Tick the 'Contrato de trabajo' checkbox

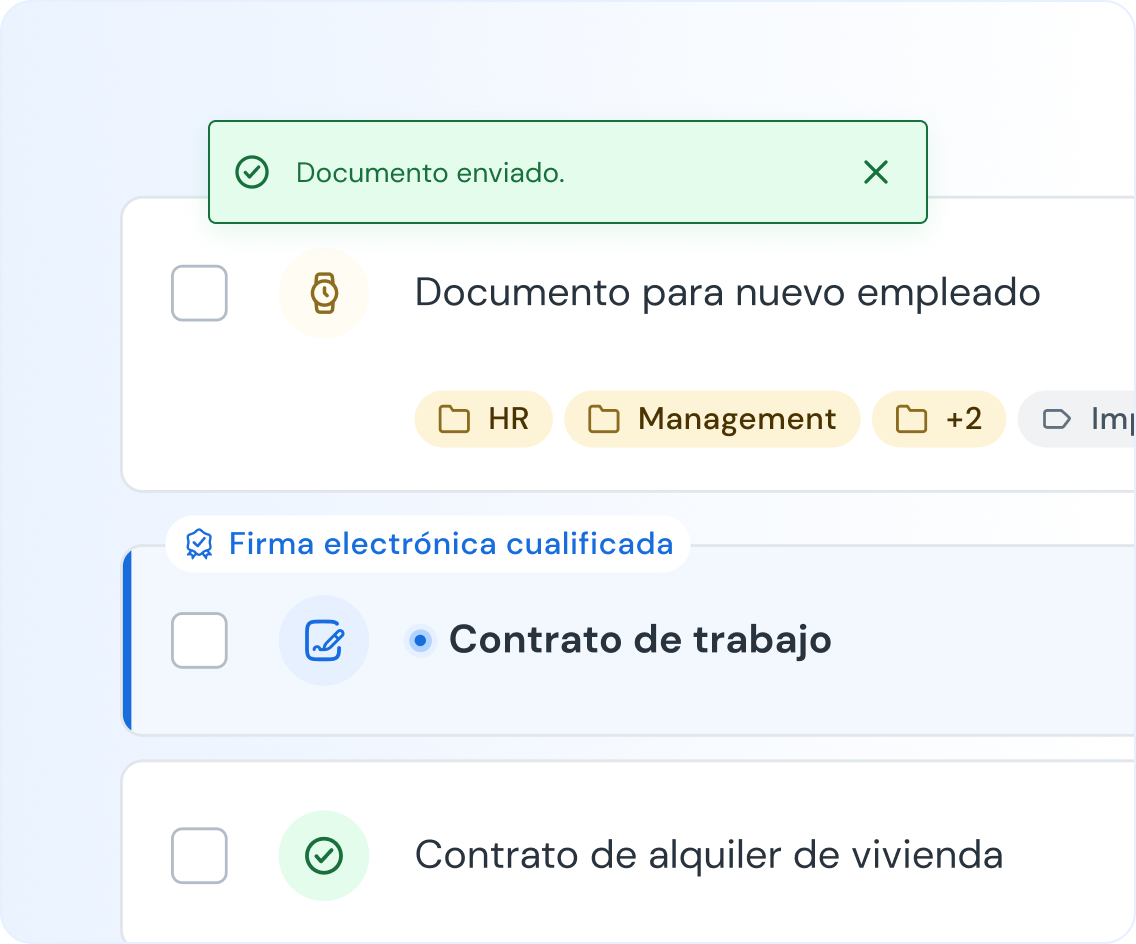pyautogui.click(x=199, y=640)
